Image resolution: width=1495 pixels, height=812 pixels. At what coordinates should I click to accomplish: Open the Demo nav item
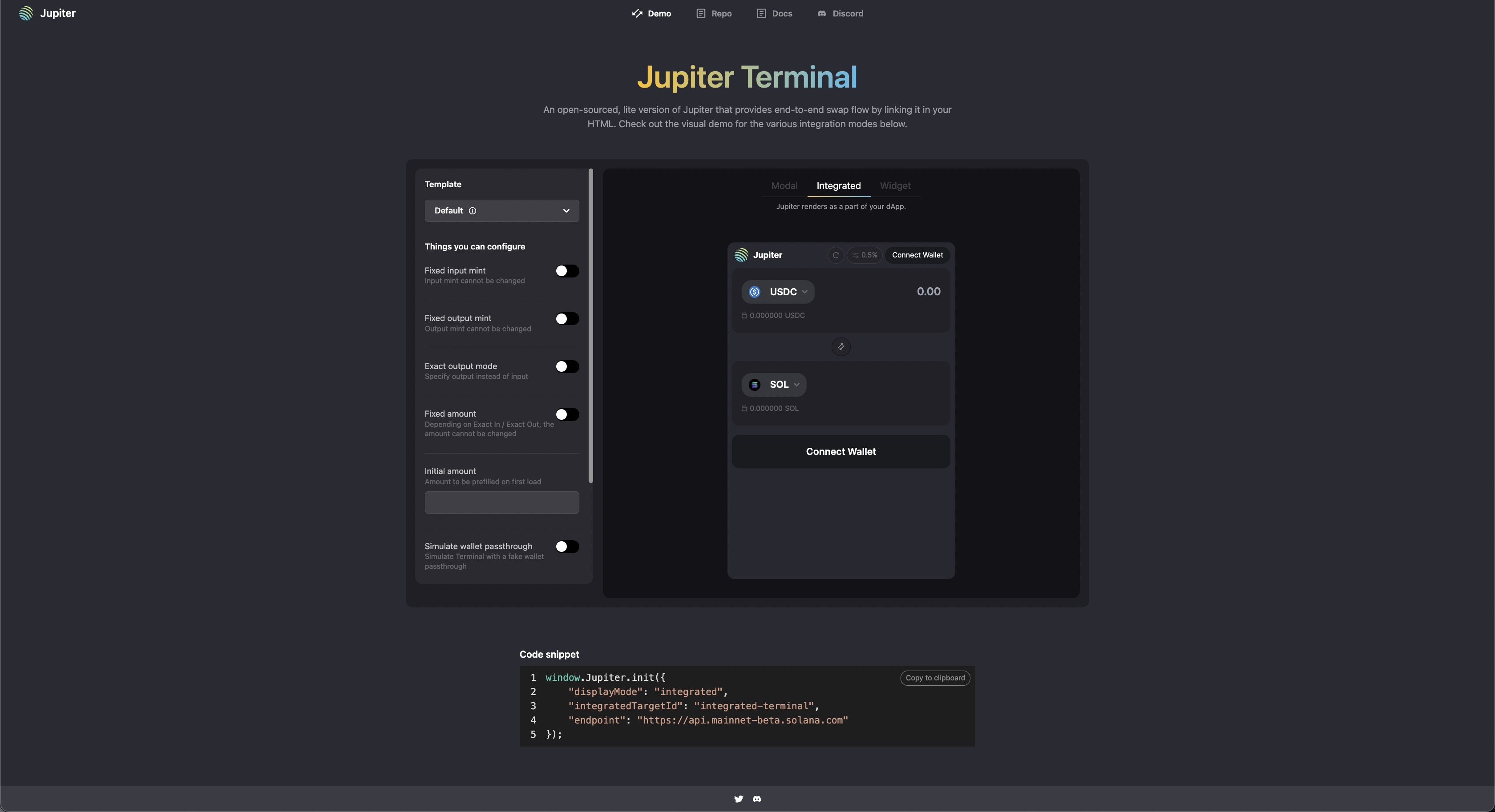coord(651,13)
